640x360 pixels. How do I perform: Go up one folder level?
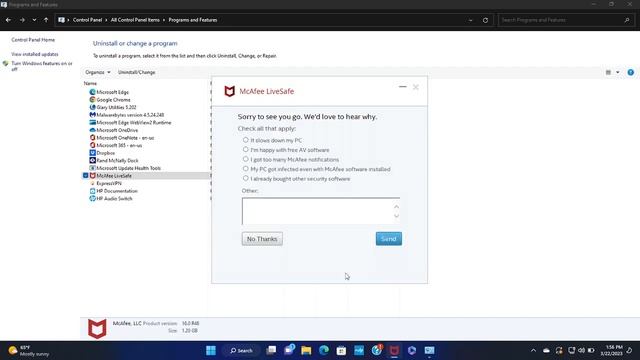click(46, 20)
